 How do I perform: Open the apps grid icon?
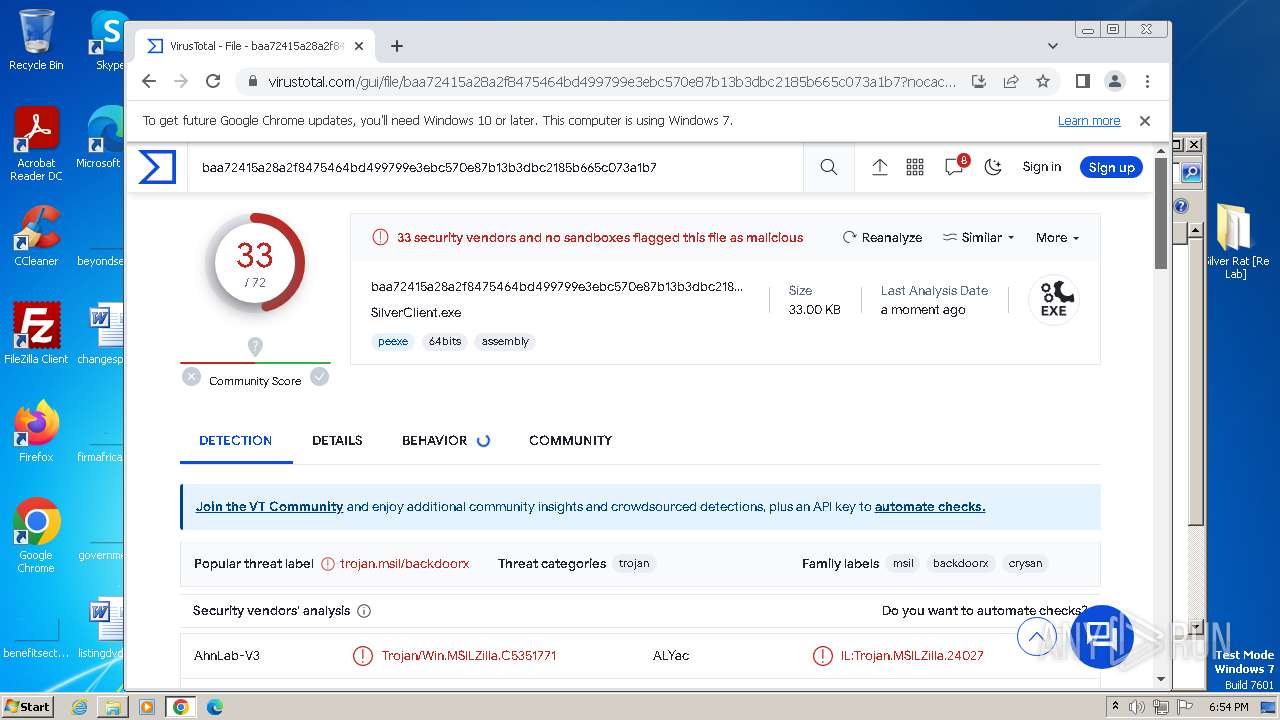tap(915, 167)
